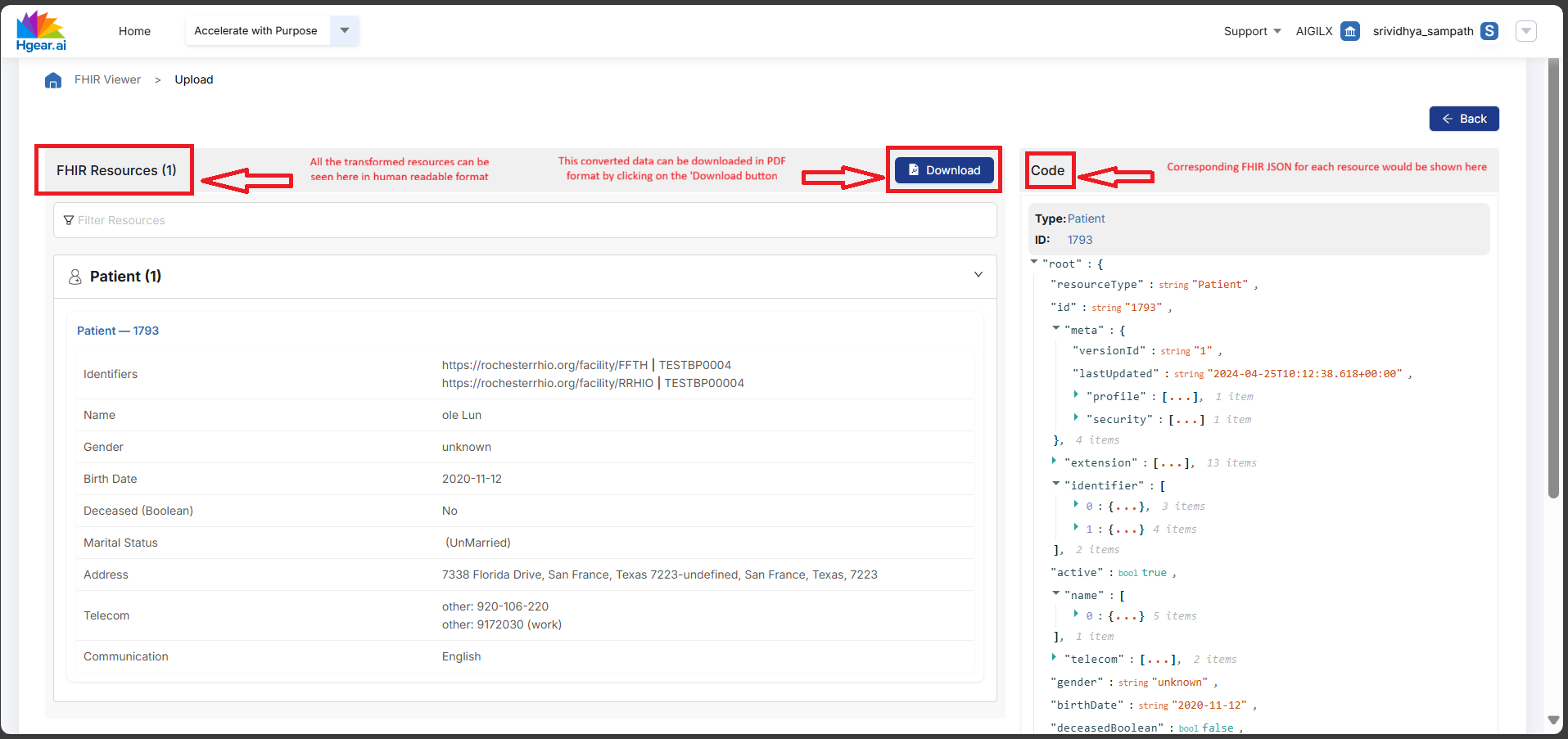Open the Support dropdown menu
Screen dimensions: 1568x739
(x=1252, y=31)
